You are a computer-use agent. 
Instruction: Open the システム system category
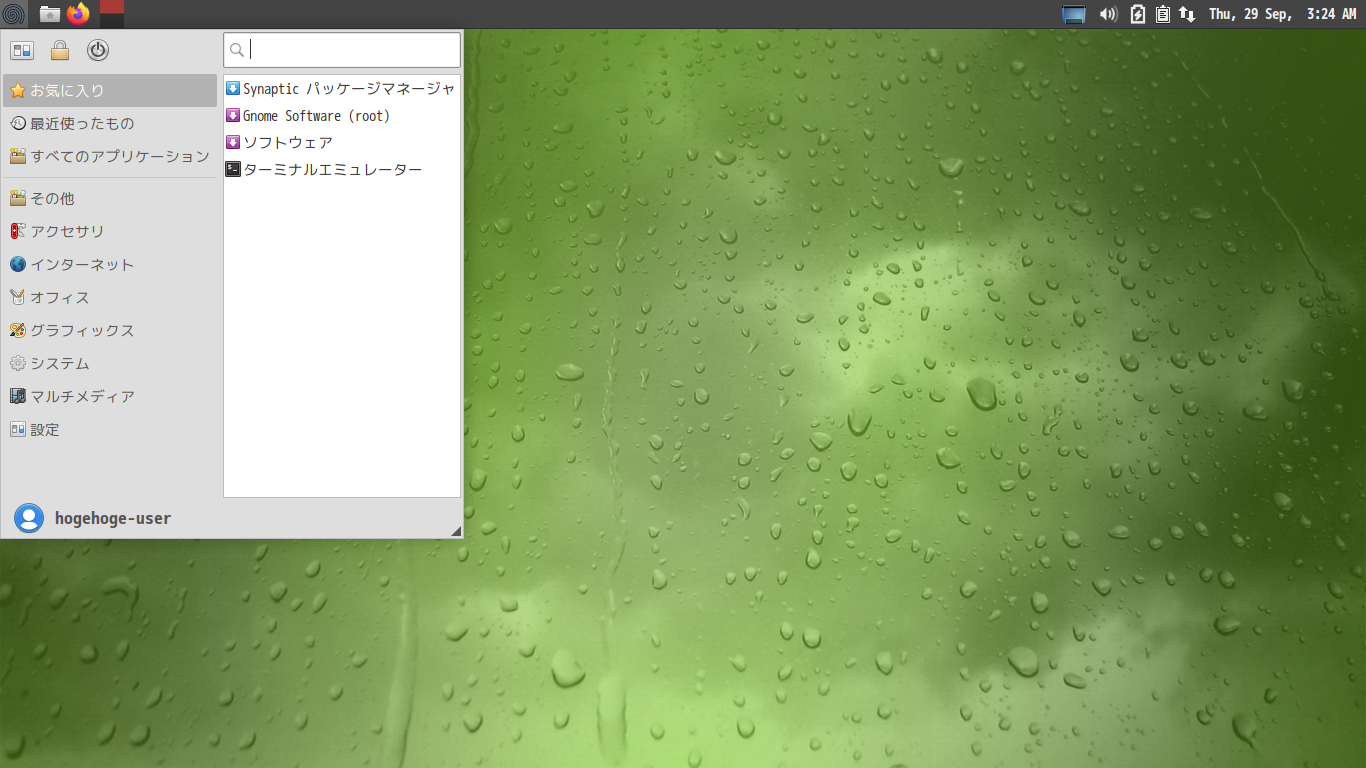(110, 363)
